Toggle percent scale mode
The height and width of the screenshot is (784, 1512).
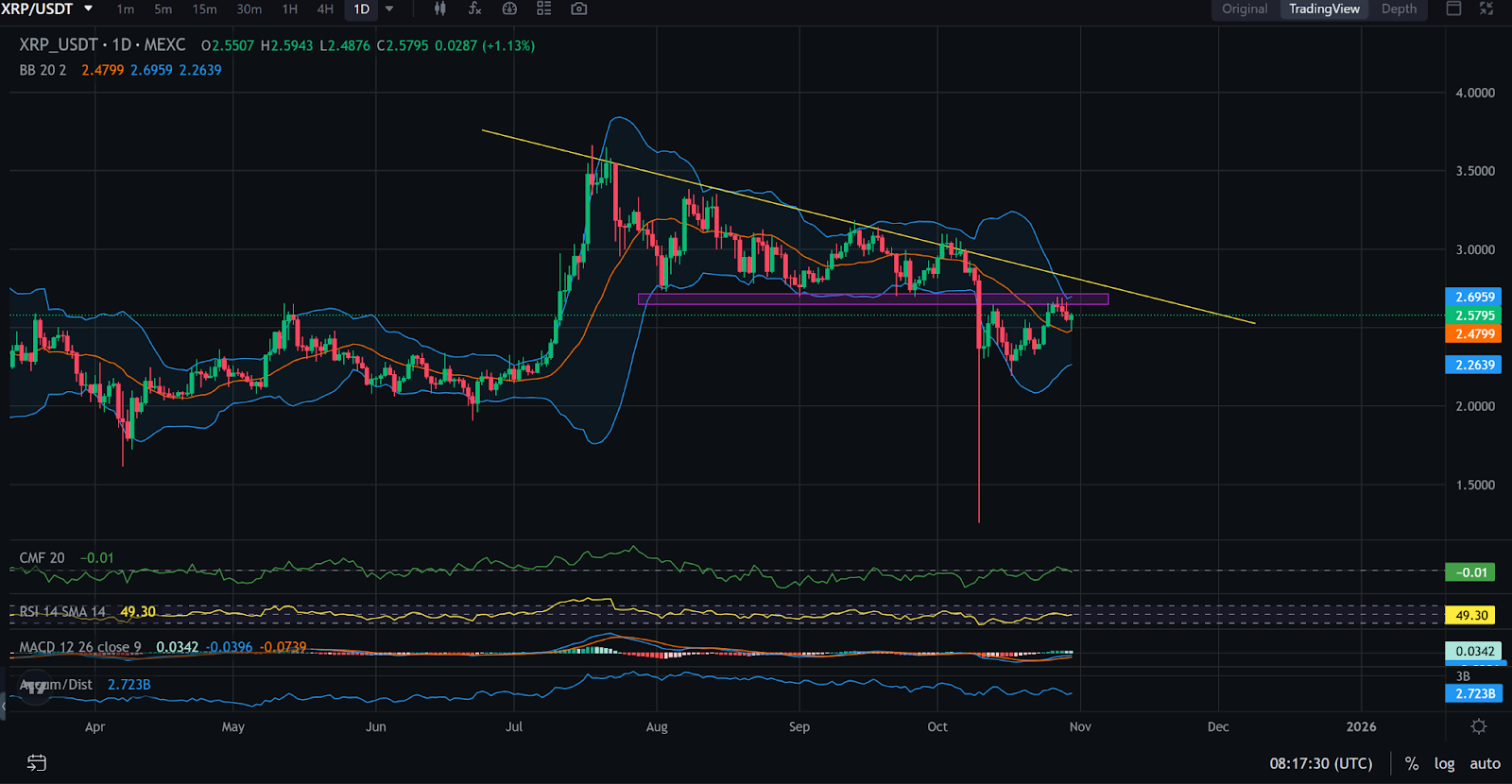click(x=1411, y=763)
